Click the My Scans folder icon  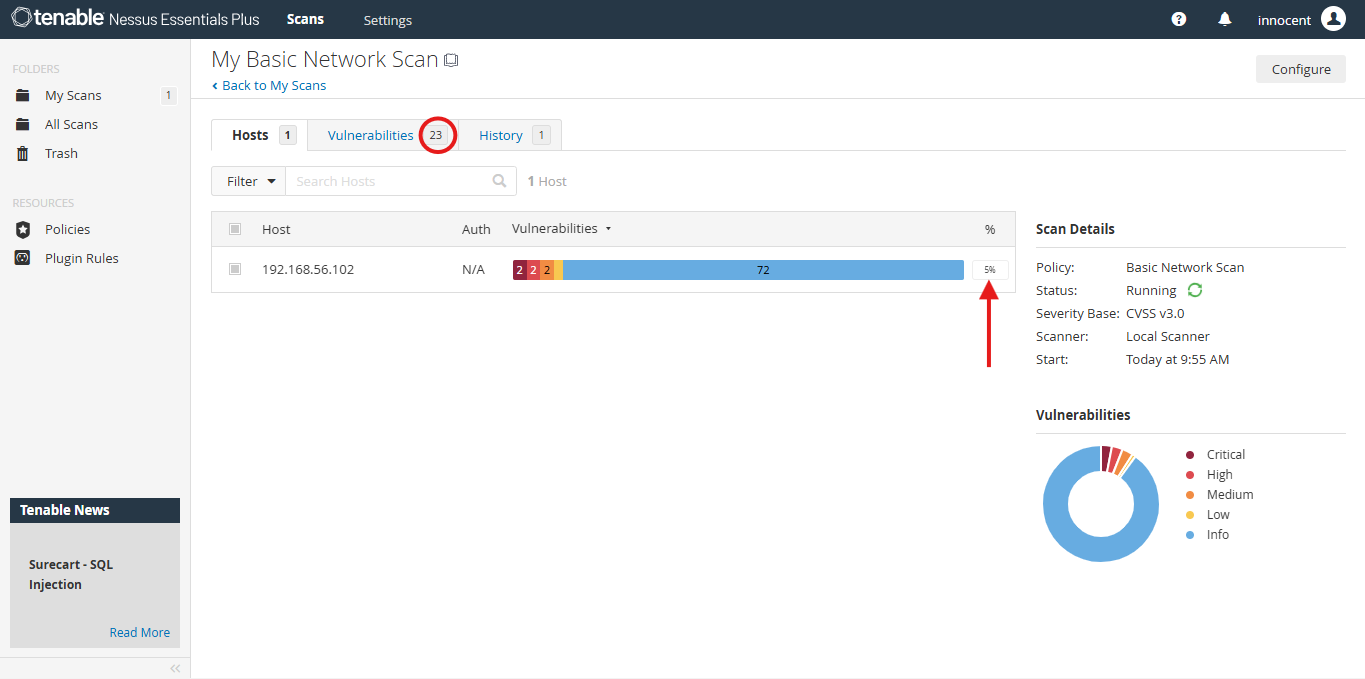coord(22,96)
